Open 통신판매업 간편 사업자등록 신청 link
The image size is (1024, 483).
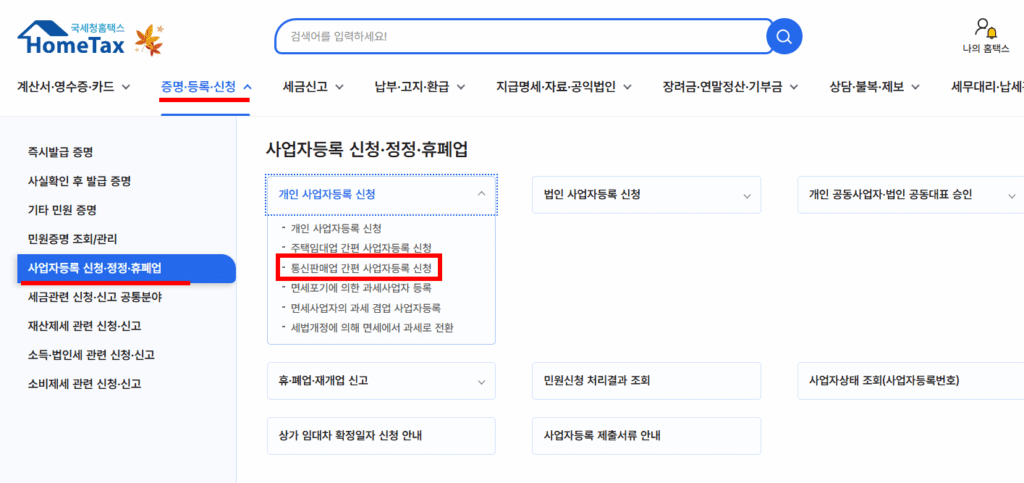pos(361,268)
